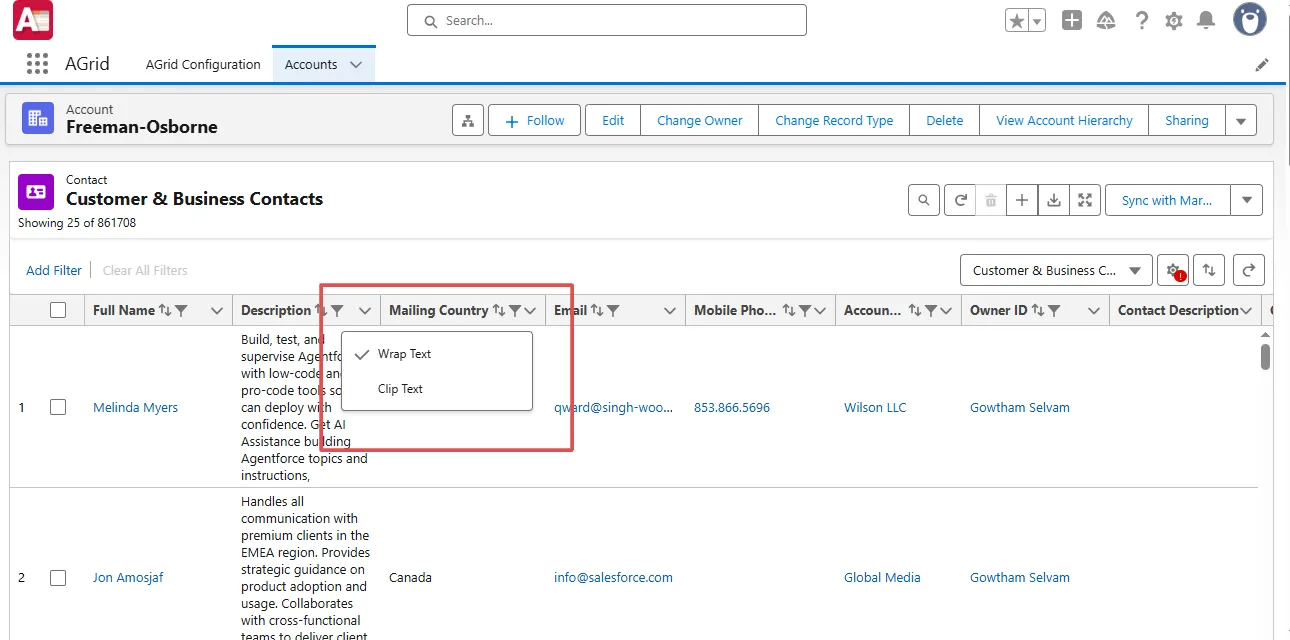The height and width of the screenshot is (640, 1290).
Task: Filter the Full Name column
Action: click(181, 310)
